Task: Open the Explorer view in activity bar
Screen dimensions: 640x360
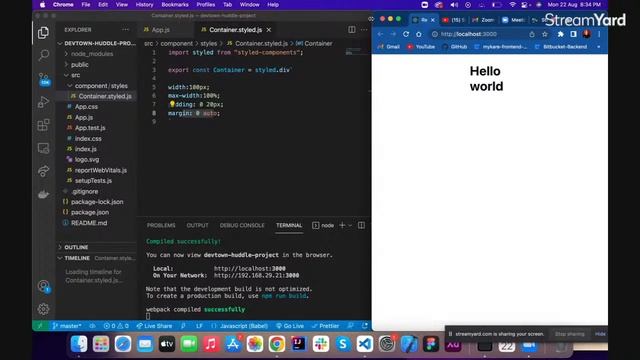Action: [x=43, y=32]
